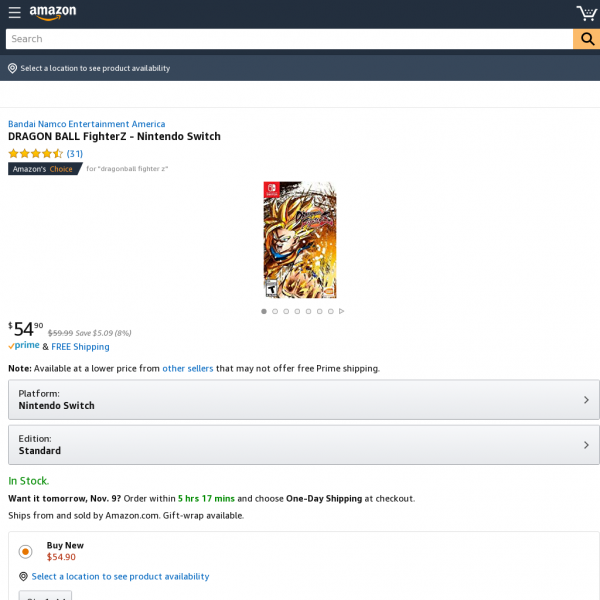Image resolution: width=600 pixels, height=600 pixels.
Task: Select the second image carousel dot
Action: tap(275, 311)
